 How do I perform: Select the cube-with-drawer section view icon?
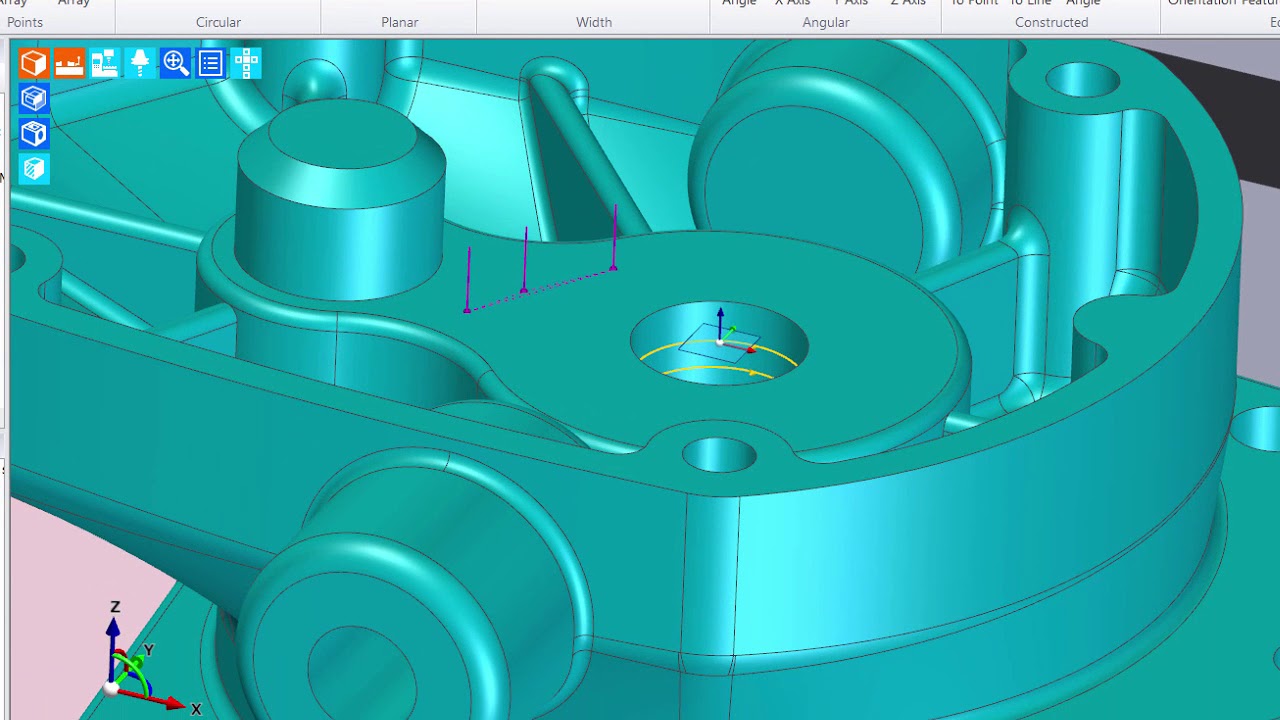(34, 98)
